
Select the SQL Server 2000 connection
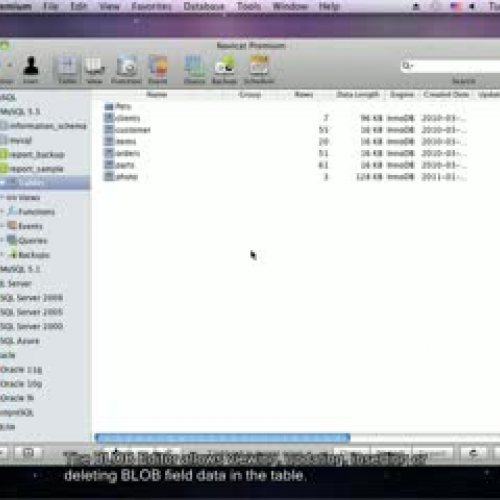pyautogui.click(x=31, y=326)
